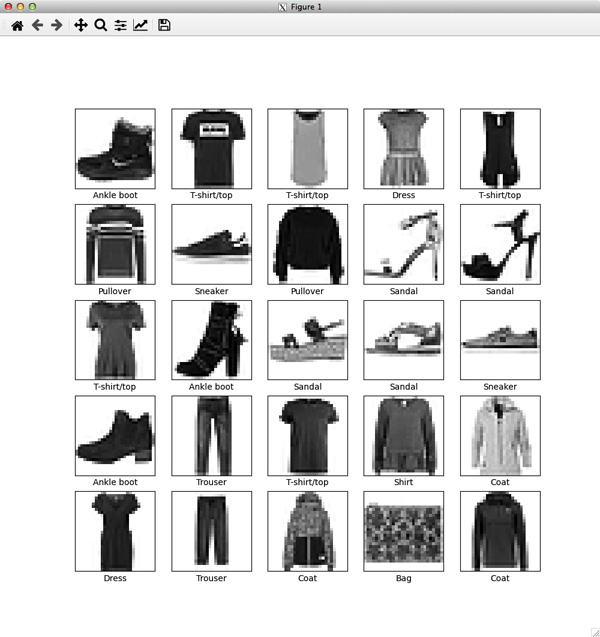Viewport: 600px width, 637px height.
Task: Click the wedge Sandal image with flower
Action: [x=308, y=340]
